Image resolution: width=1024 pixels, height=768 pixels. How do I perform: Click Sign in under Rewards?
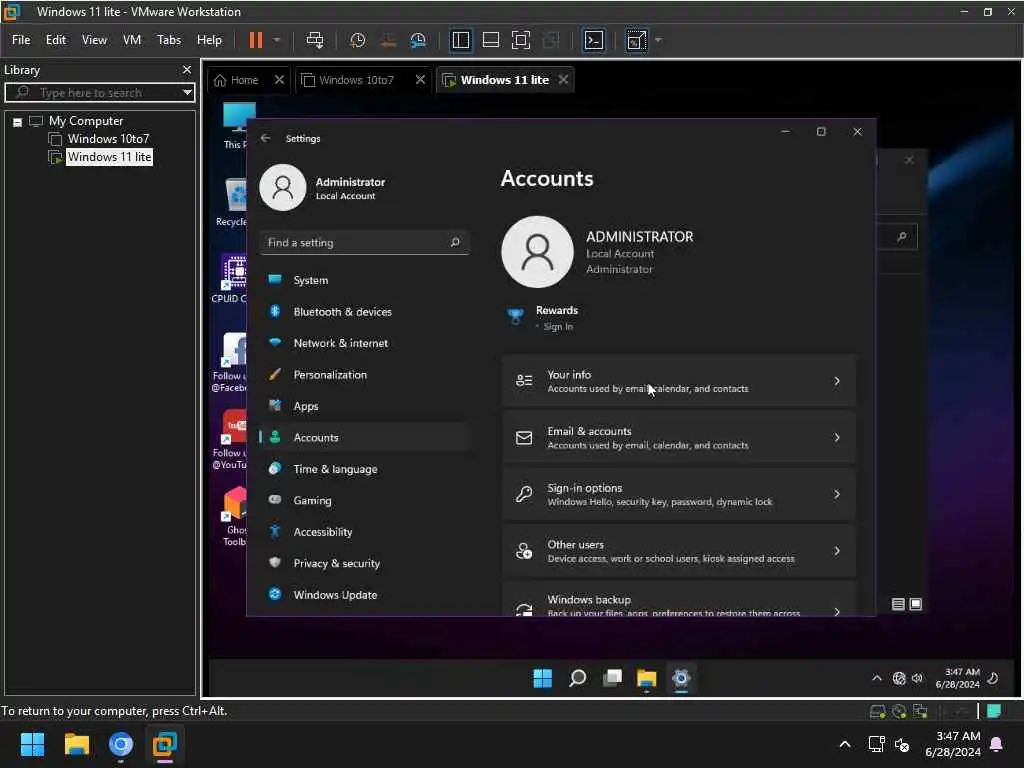click(558, 327)
